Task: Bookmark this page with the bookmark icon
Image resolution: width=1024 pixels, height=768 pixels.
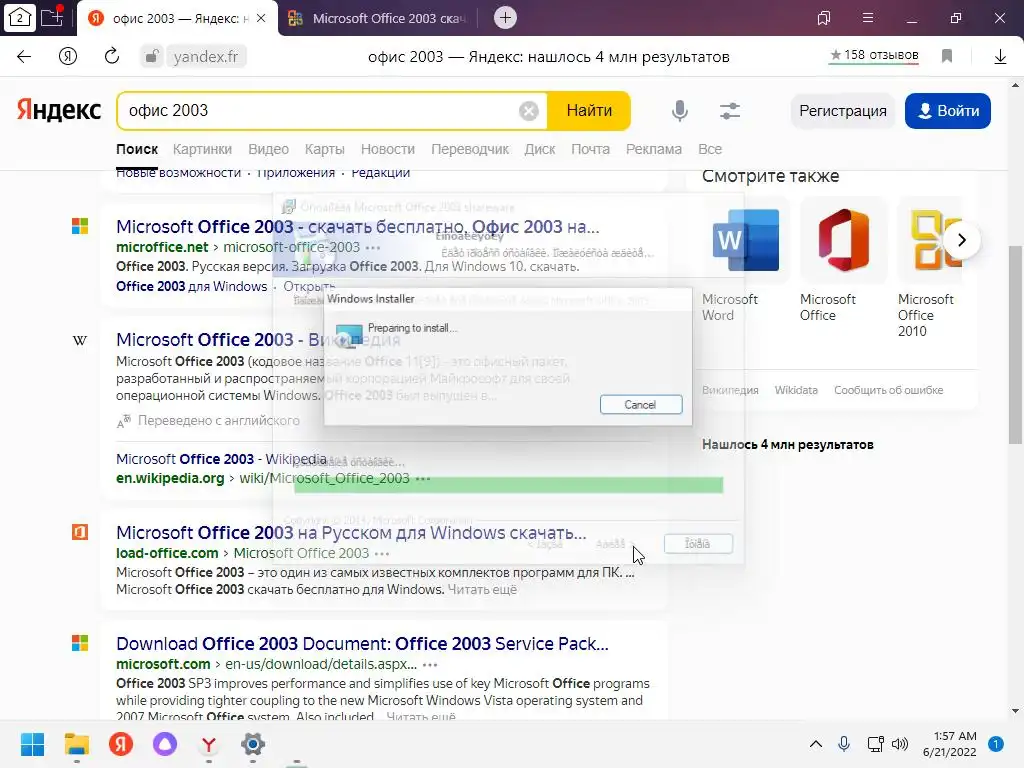Action: (x=947, y=56)
